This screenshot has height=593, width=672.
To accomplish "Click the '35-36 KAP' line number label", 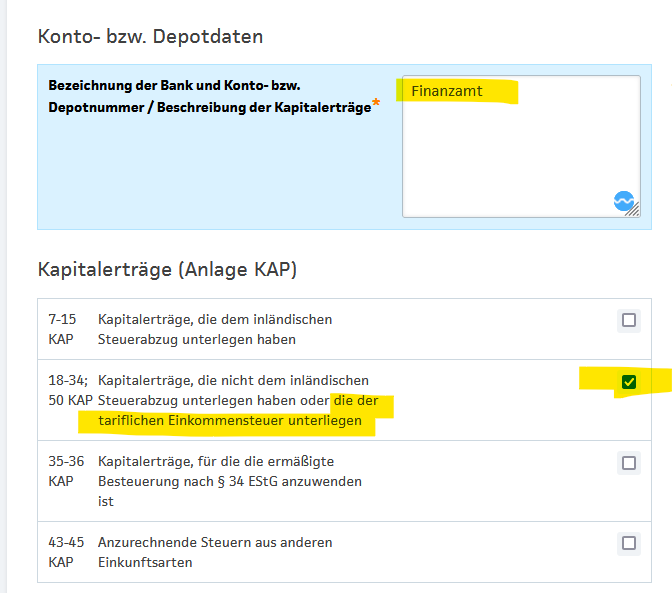I will point(62,471).
